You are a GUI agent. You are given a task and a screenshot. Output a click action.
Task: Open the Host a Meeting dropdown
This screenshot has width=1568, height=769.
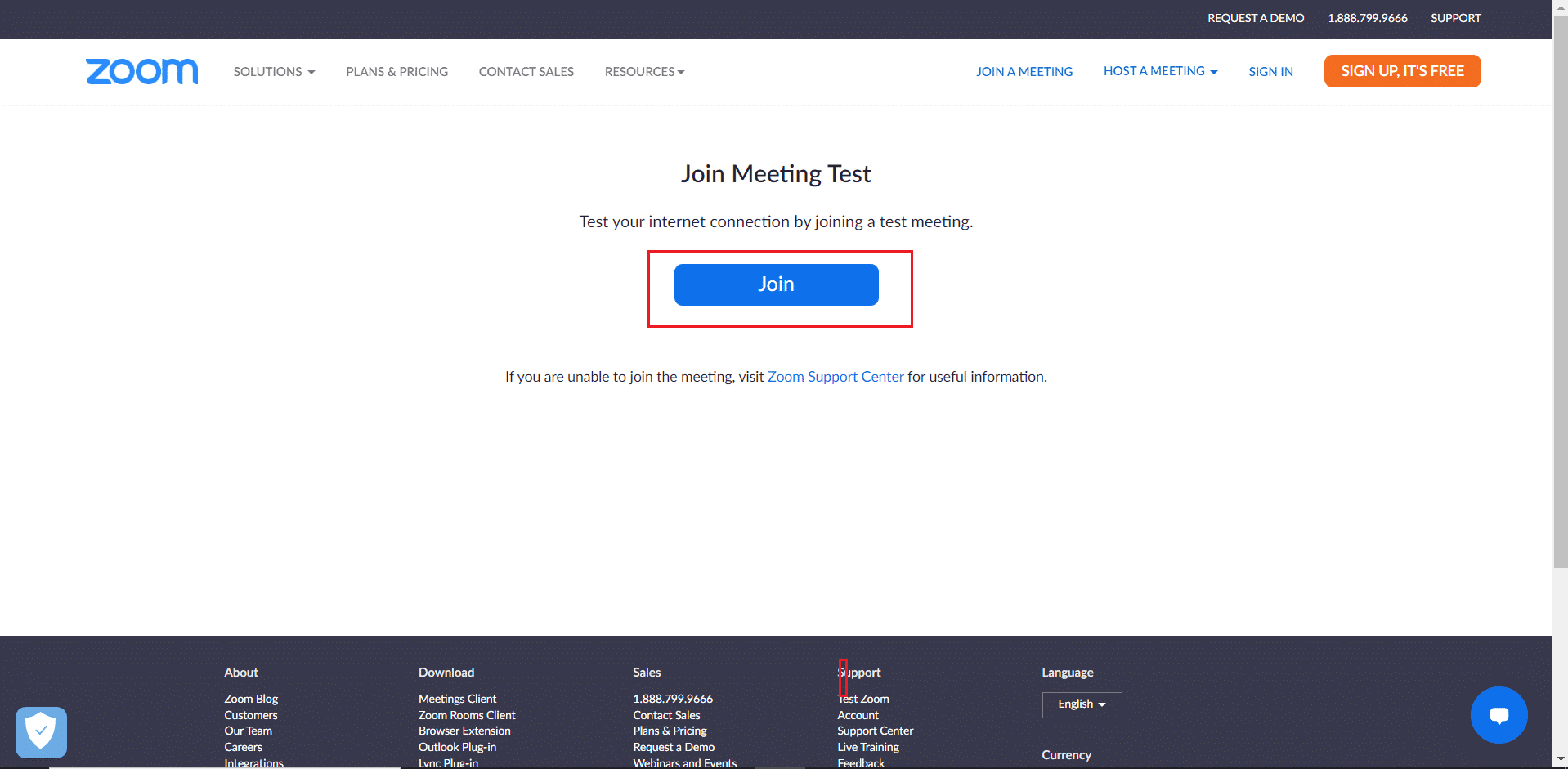[x=1159, y=72]
